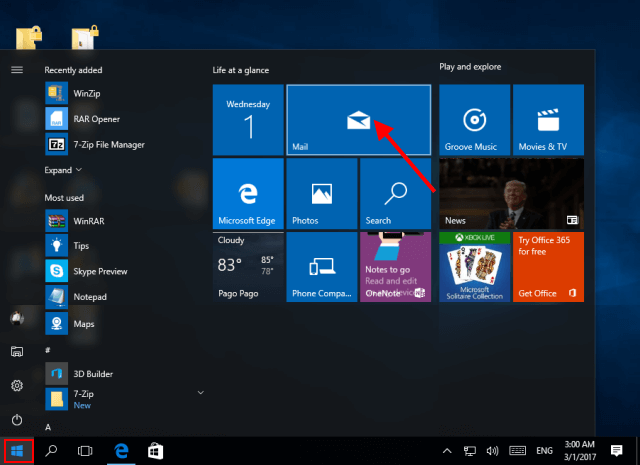The height and width of the screenshot is (465, 640).
Task: Click the 'A' letter group header
Action: point(48,427)
